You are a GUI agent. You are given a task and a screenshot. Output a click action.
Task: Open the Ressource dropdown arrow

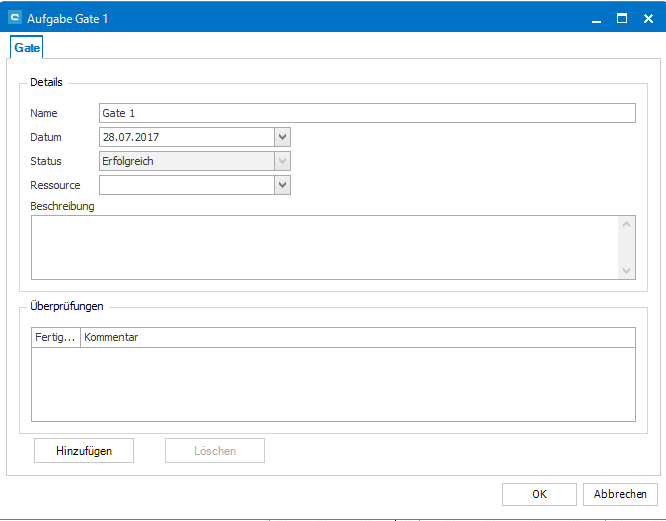[x=283, y=185]
